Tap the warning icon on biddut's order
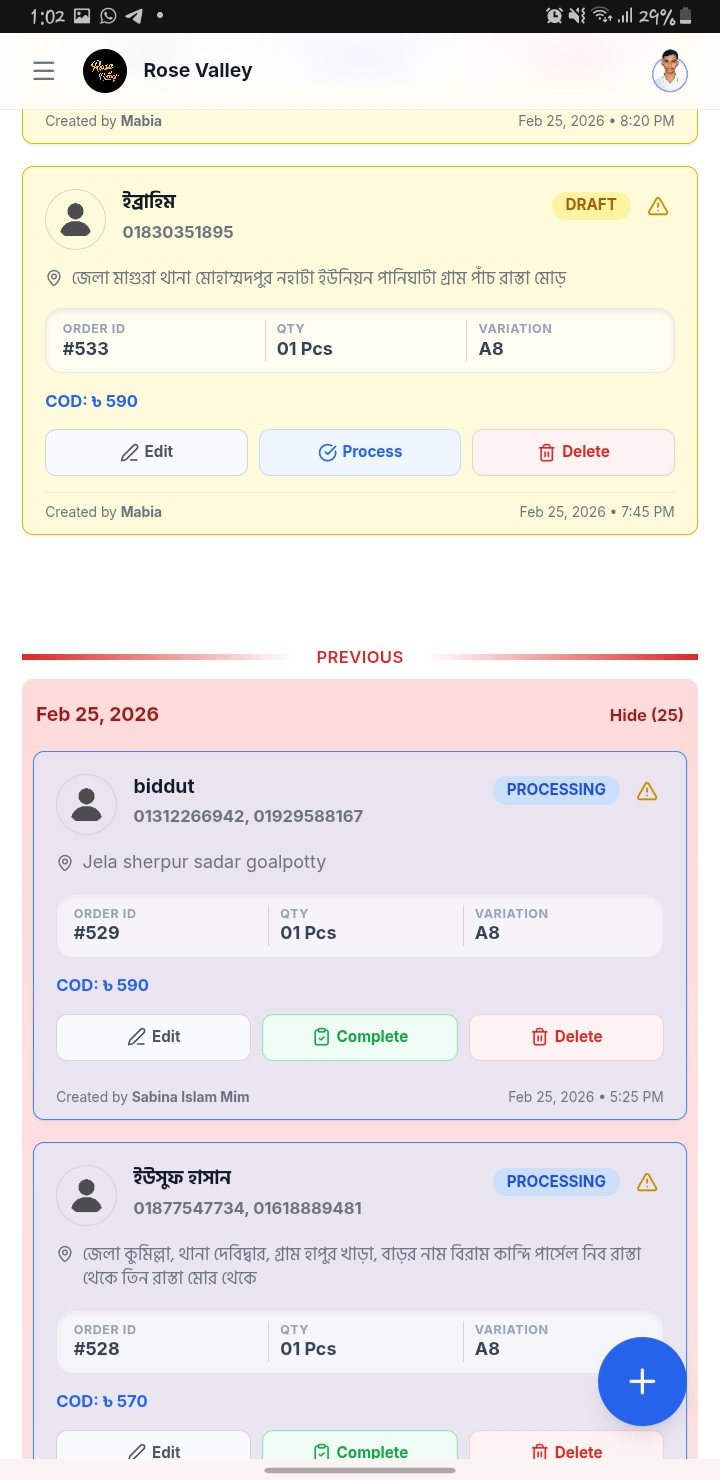Viewport: 720px width, 1480px height. 647,791
